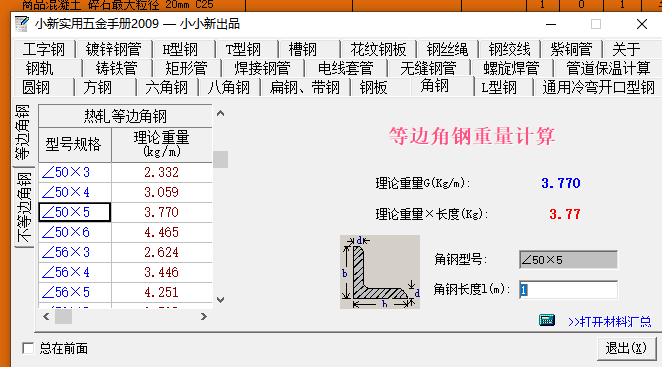Image resolution: width=662 pixels, height=367 pixels.
Task: Minimize the 小新实用五金手册 window
Action: click(x=551, y=24)
